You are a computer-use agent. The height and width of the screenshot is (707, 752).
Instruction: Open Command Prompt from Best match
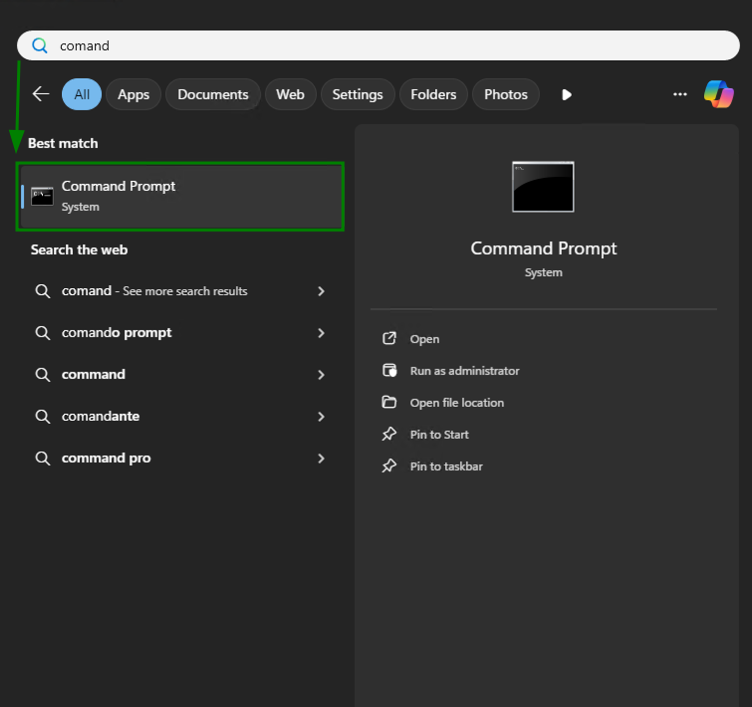click(x=180, y=196)
